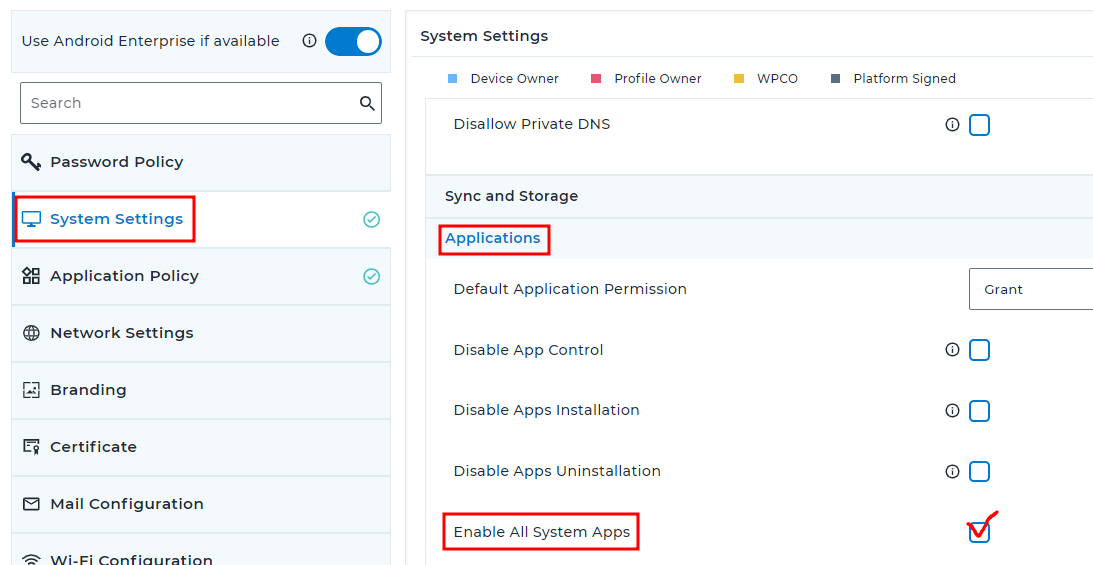Open the Branding section

click(201, 391)
